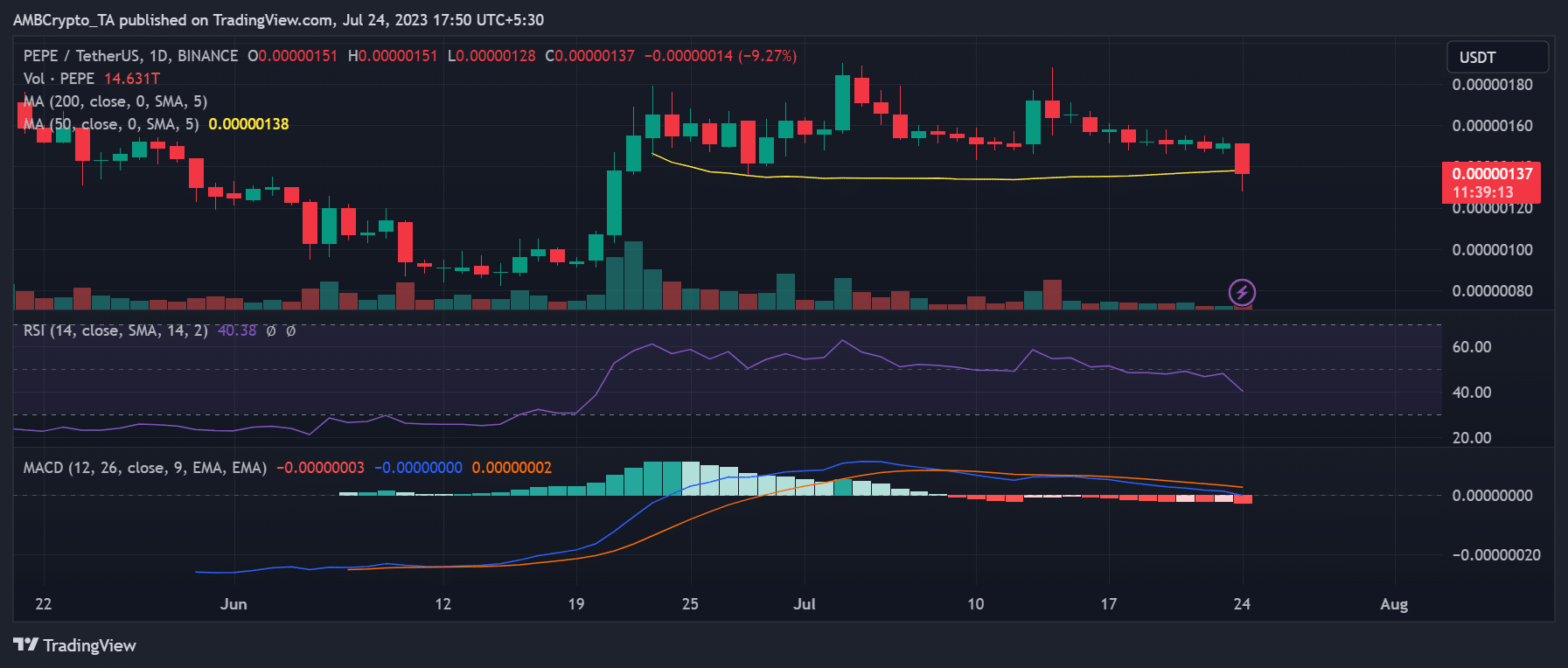
Task: Click the Aug date label on time axis
Action: pyautogui.click(x=1394, y=604)
